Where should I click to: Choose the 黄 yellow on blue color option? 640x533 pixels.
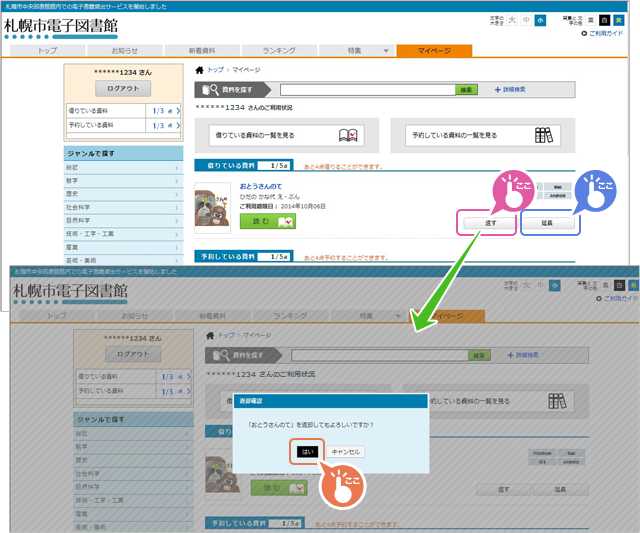(x=619, y=20)
